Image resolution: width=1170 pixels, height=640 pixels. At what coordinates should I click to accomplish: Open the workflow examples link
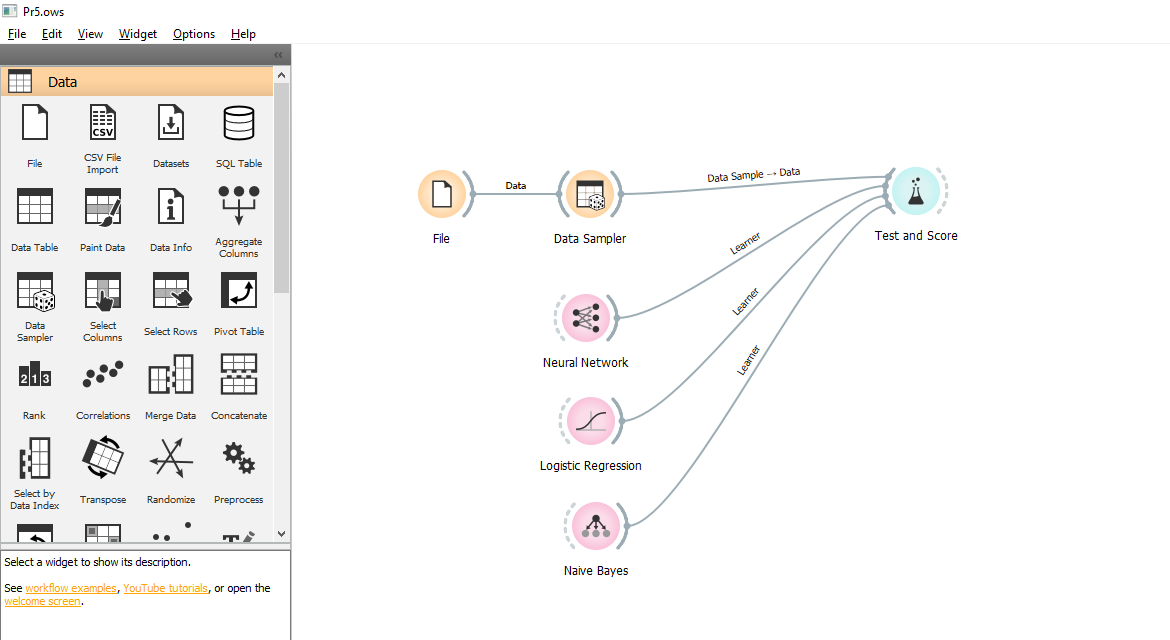pos(70,587)
